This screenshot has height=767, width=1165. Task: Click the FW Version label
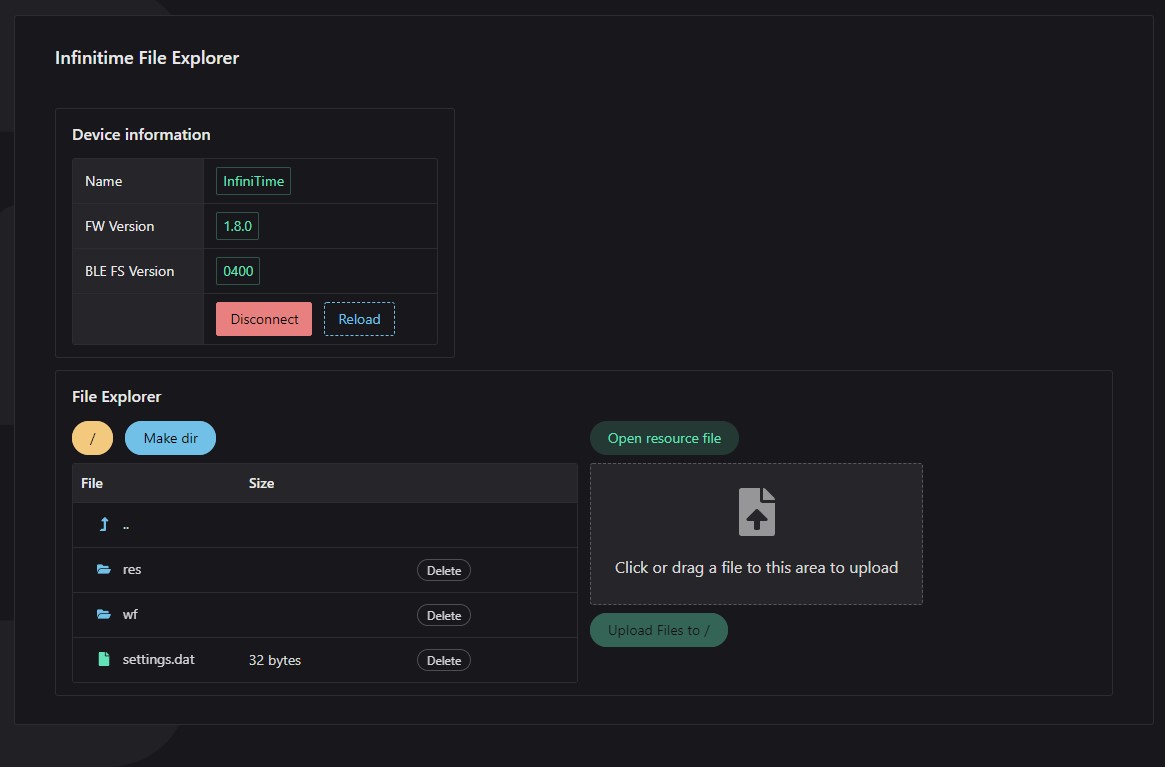coord(120,226)
